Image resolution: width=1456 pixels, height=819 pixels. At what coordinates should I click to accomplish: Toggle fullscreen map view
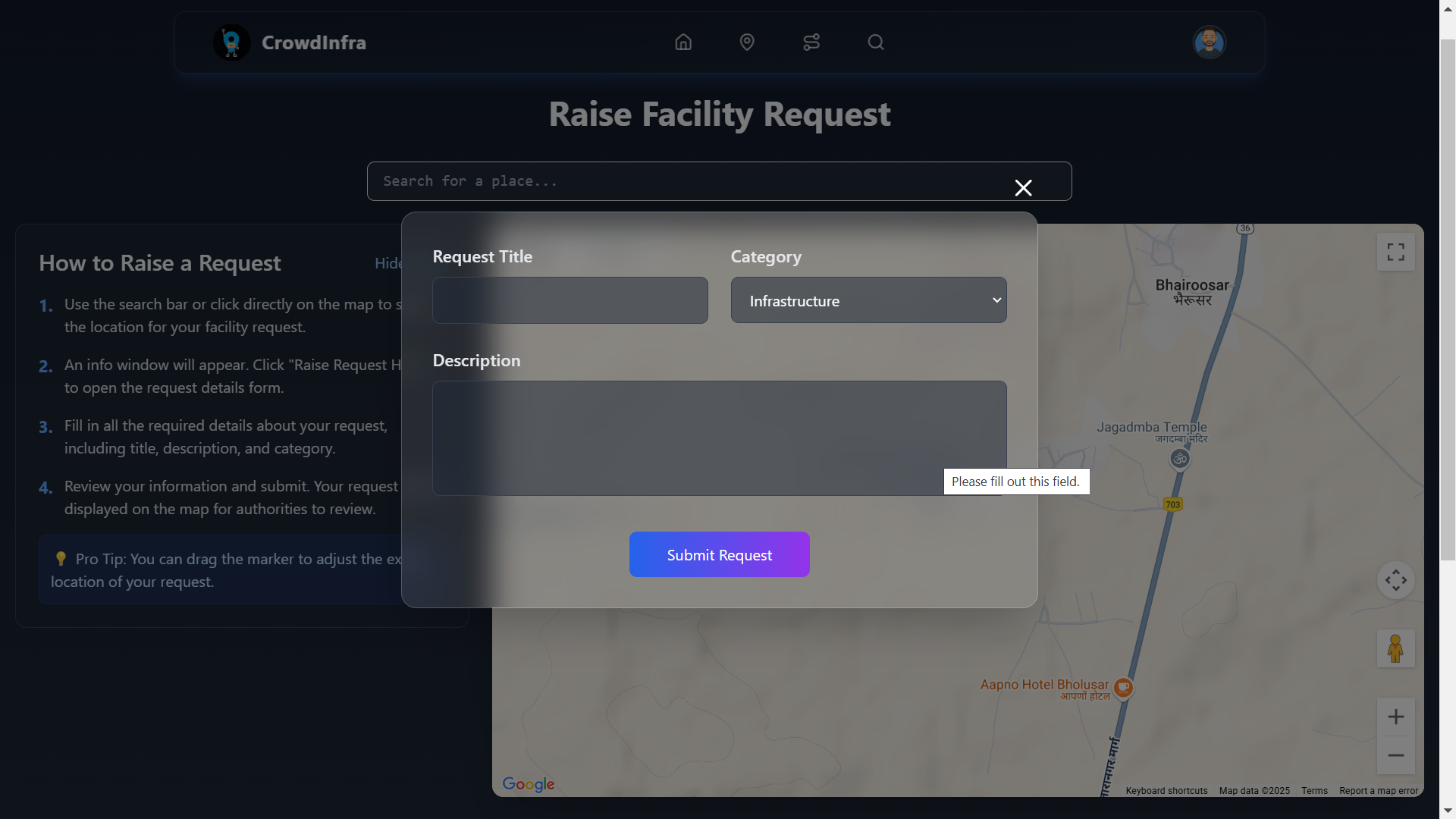coord(1395,252)
